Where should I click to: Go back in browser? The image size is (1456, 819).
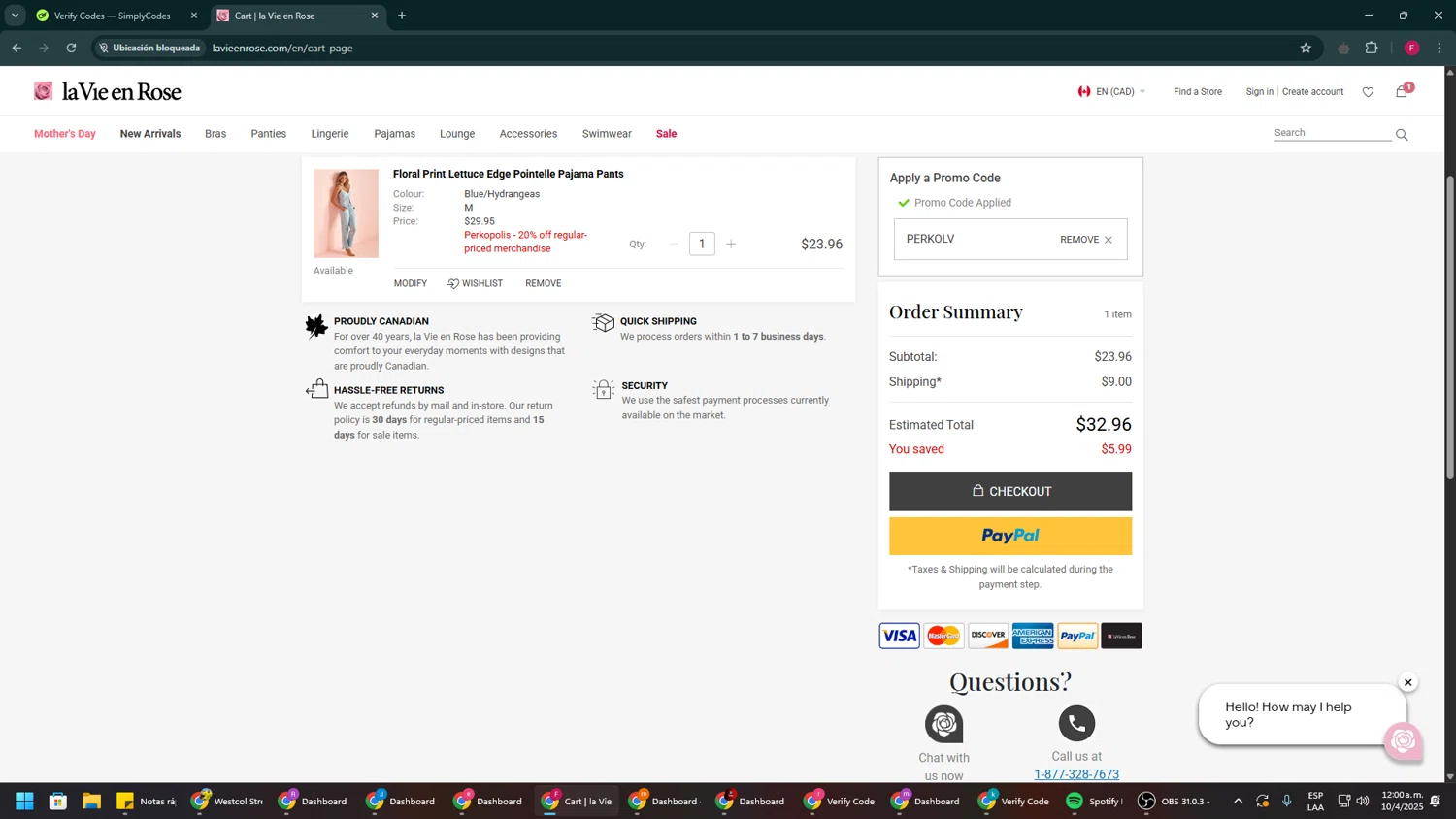17,48
